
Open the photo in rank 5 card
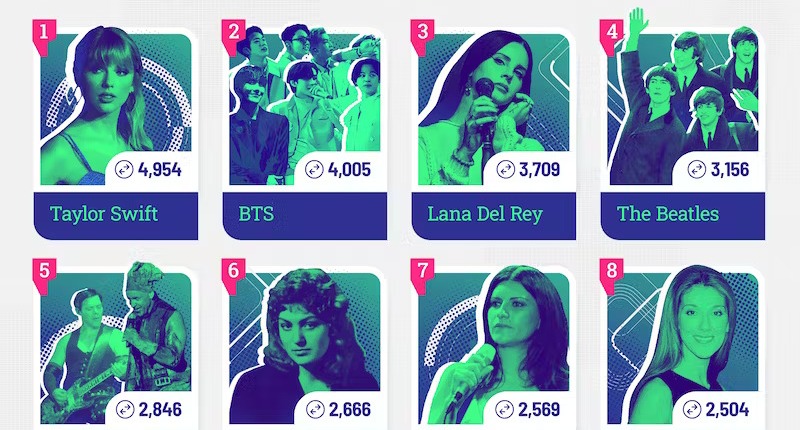point(110,340)
